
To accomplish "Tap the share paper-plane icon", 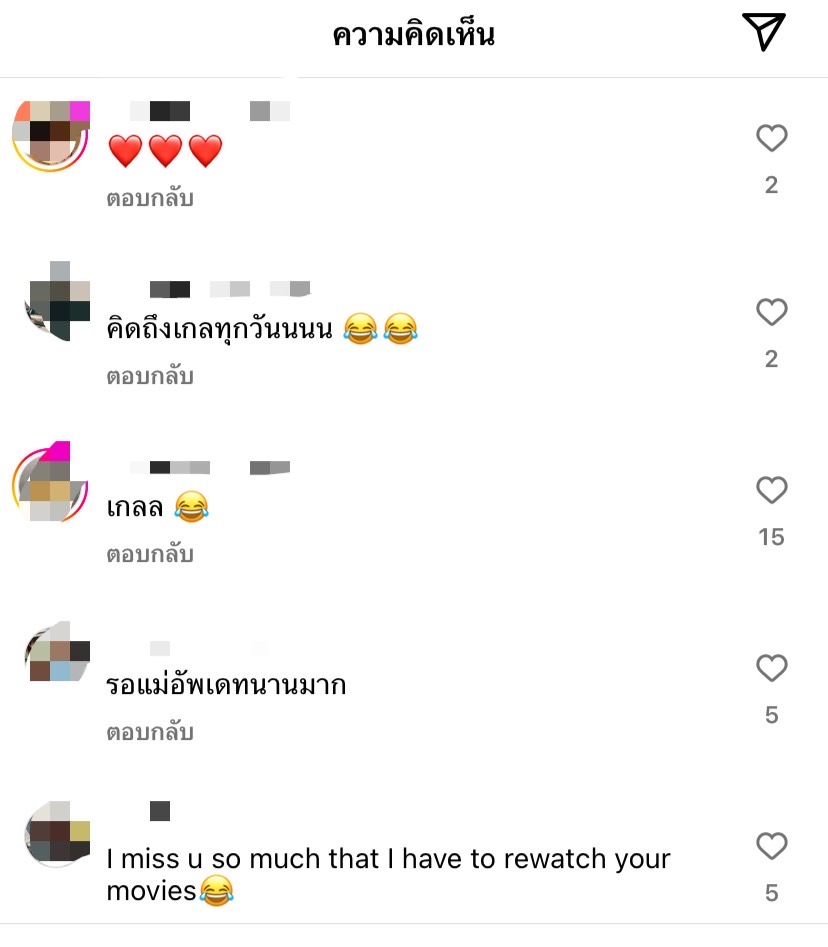I will (764, 32).
